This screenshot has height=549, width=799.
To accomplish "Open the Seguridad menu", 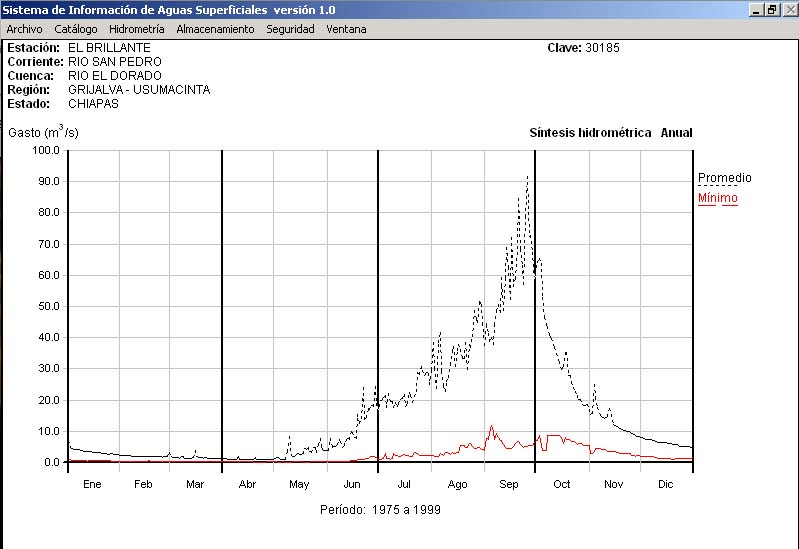I will point(290,29).
